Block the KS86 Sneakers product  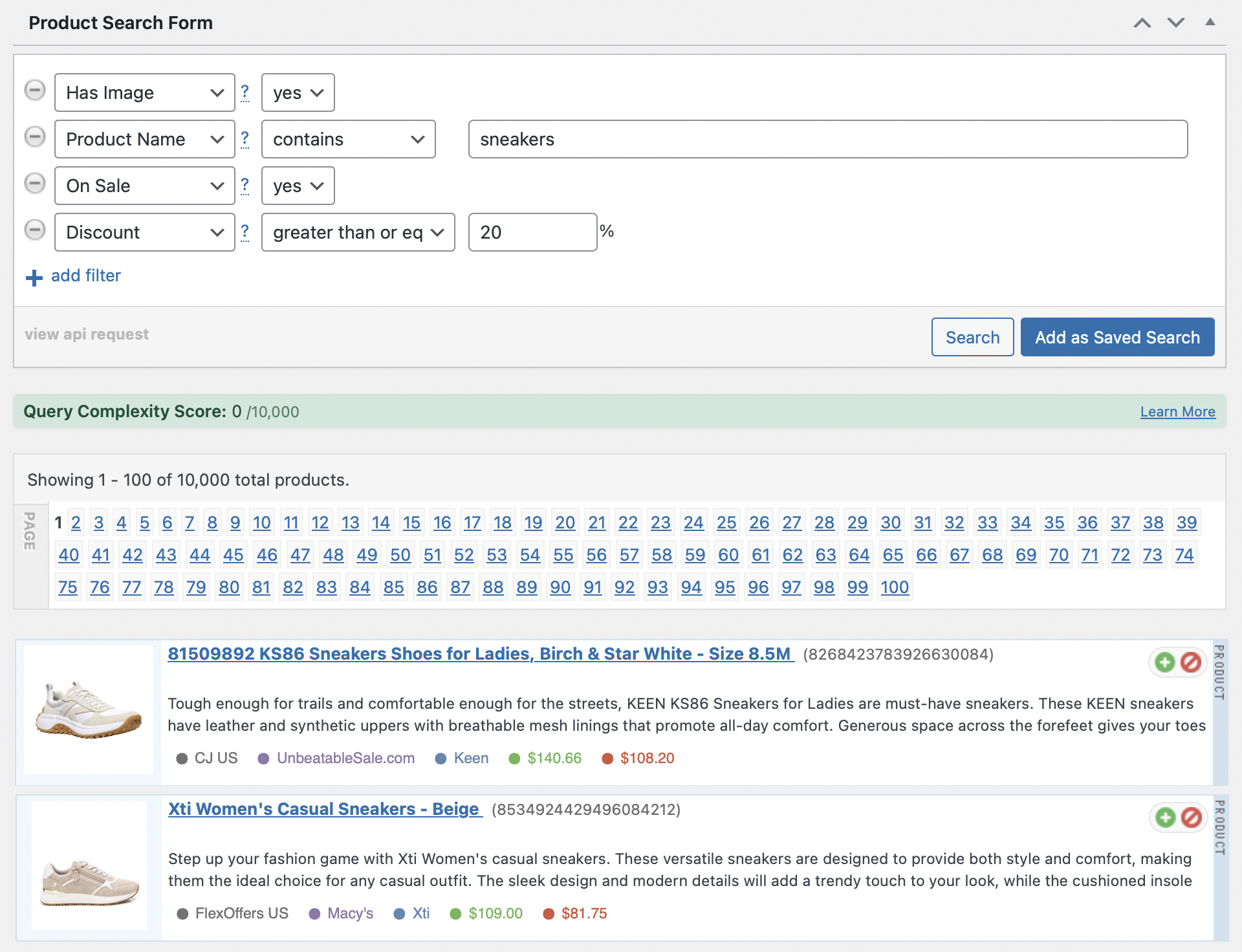1191,662
